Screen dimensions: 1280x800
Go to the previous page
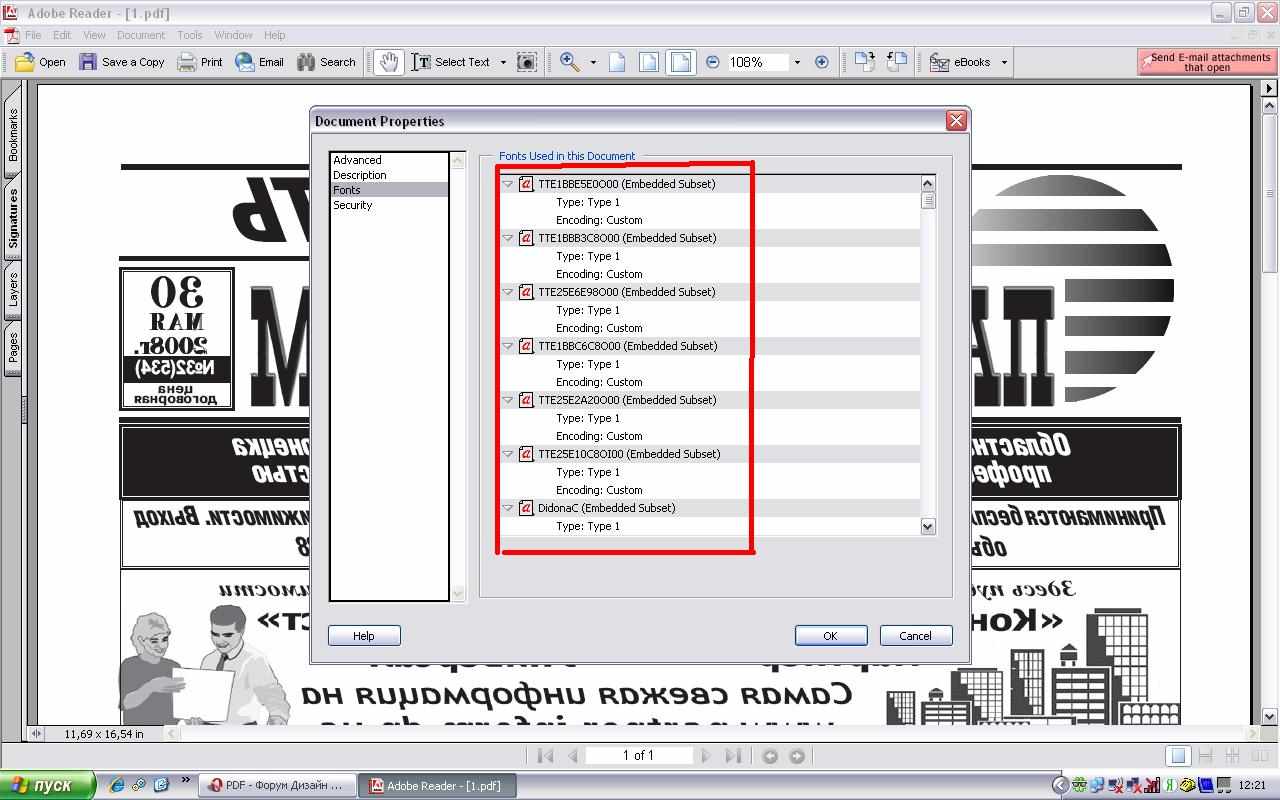point(573,756)
